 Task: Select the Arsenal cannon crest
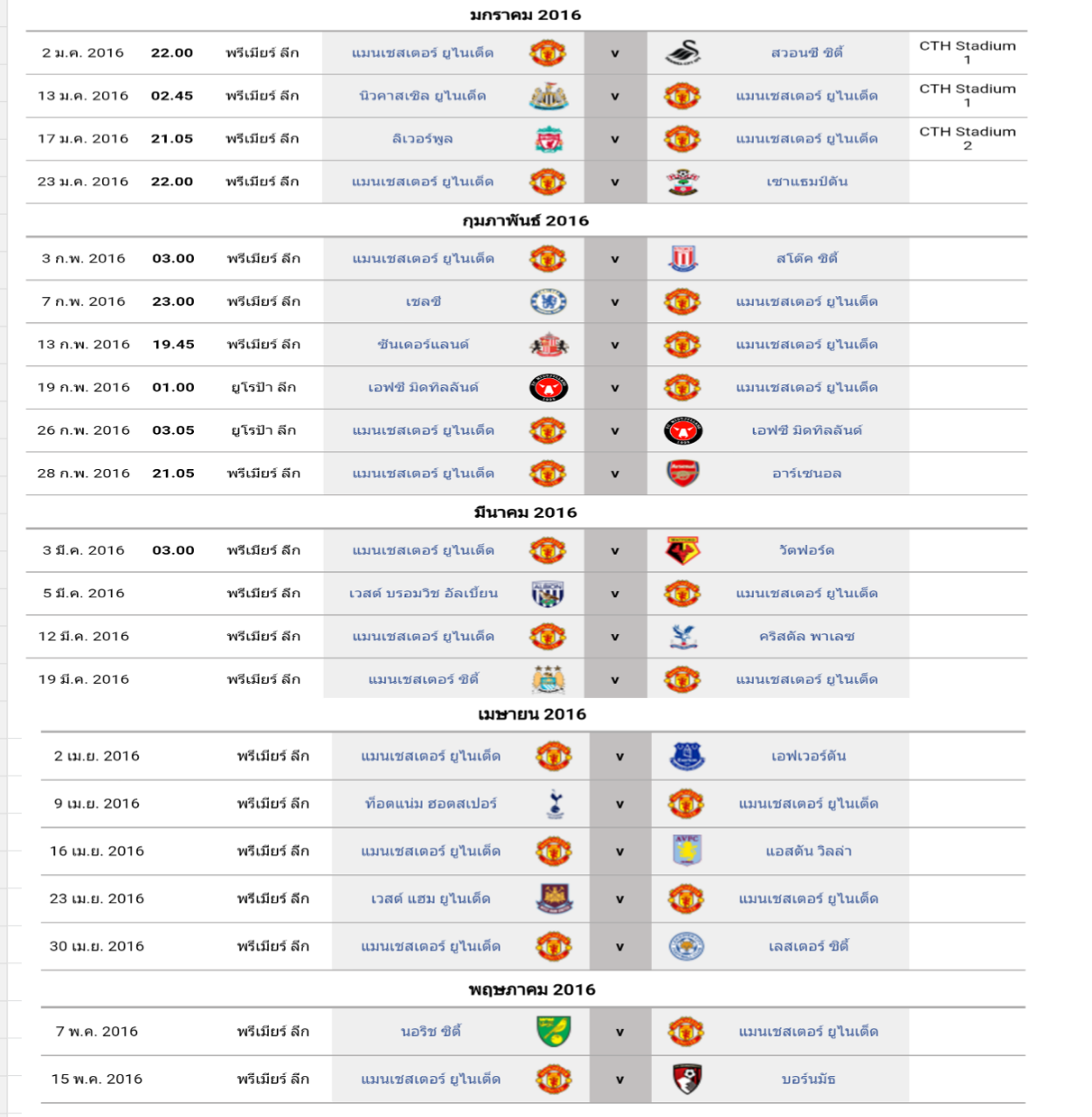tap(682, 473)
